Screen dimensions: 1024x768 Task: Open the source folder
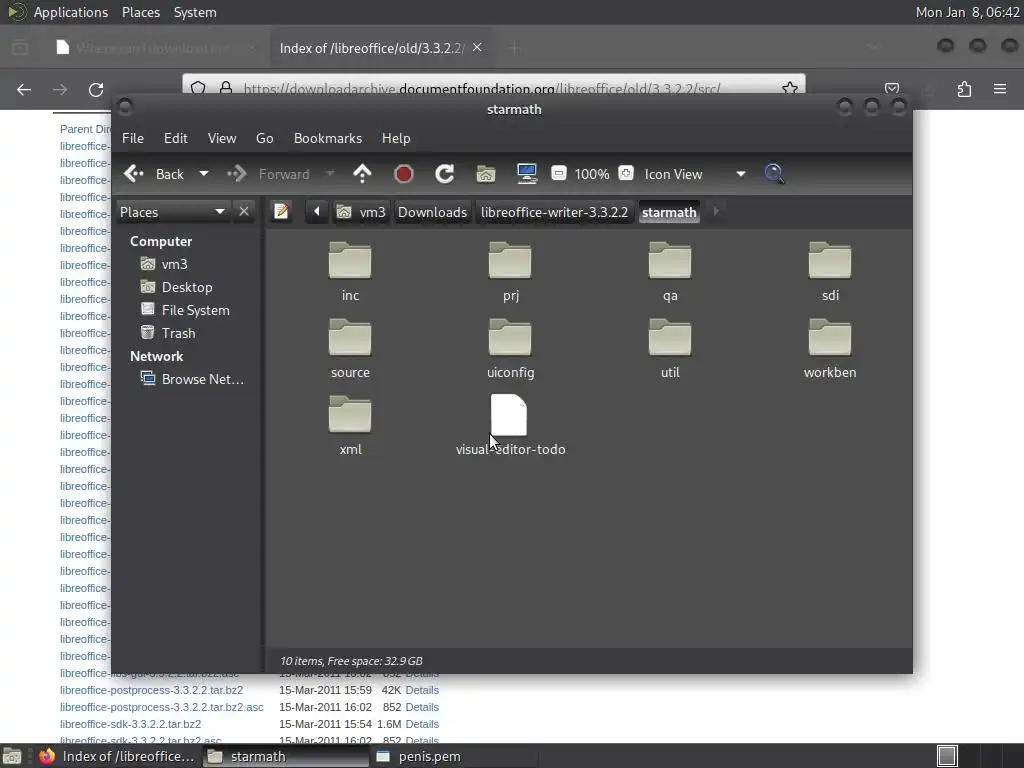(x=350, y=349)
